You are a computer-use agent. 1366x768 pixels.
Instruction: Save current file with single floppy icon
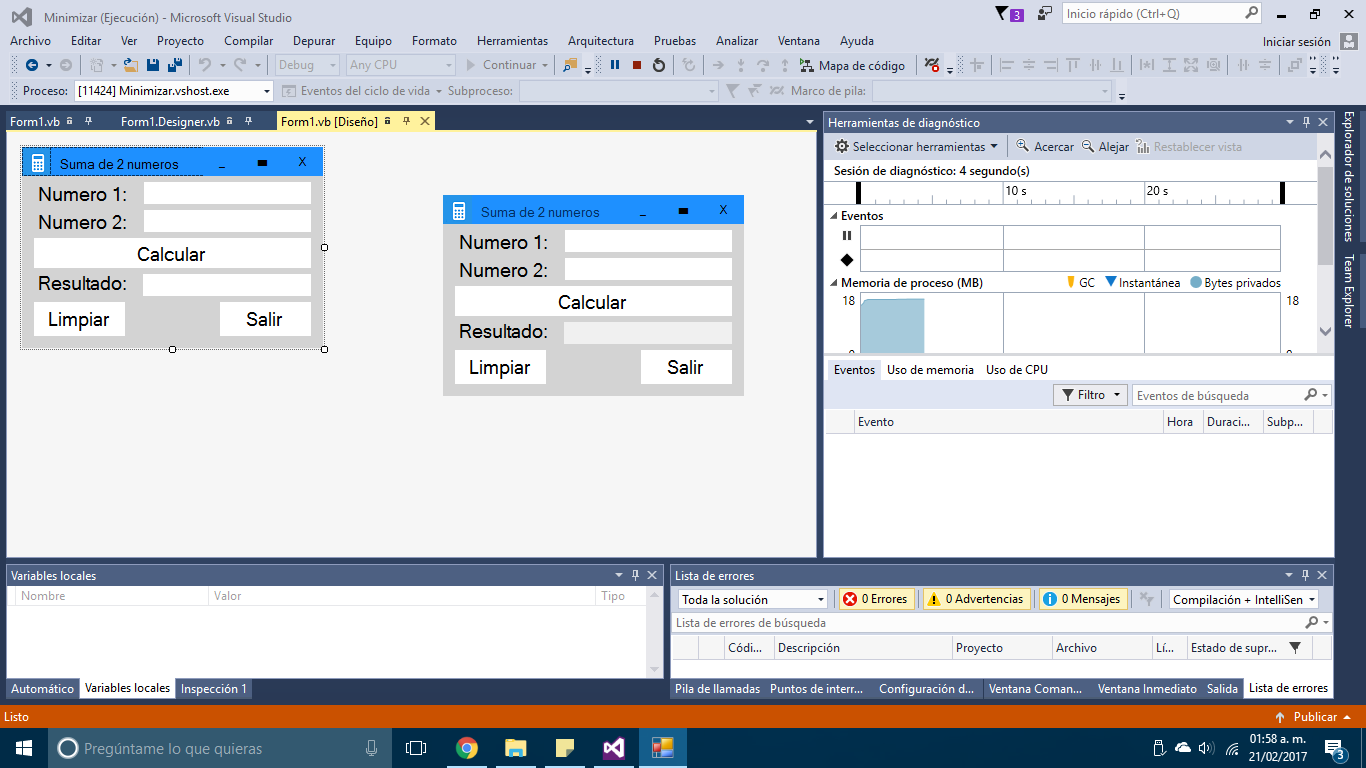[x=153, y=65]
